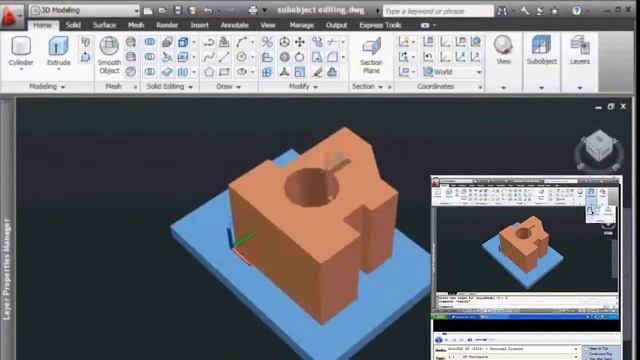Switch to the Solid ribbon tab
640x360 pixels.
pos(73,25)
